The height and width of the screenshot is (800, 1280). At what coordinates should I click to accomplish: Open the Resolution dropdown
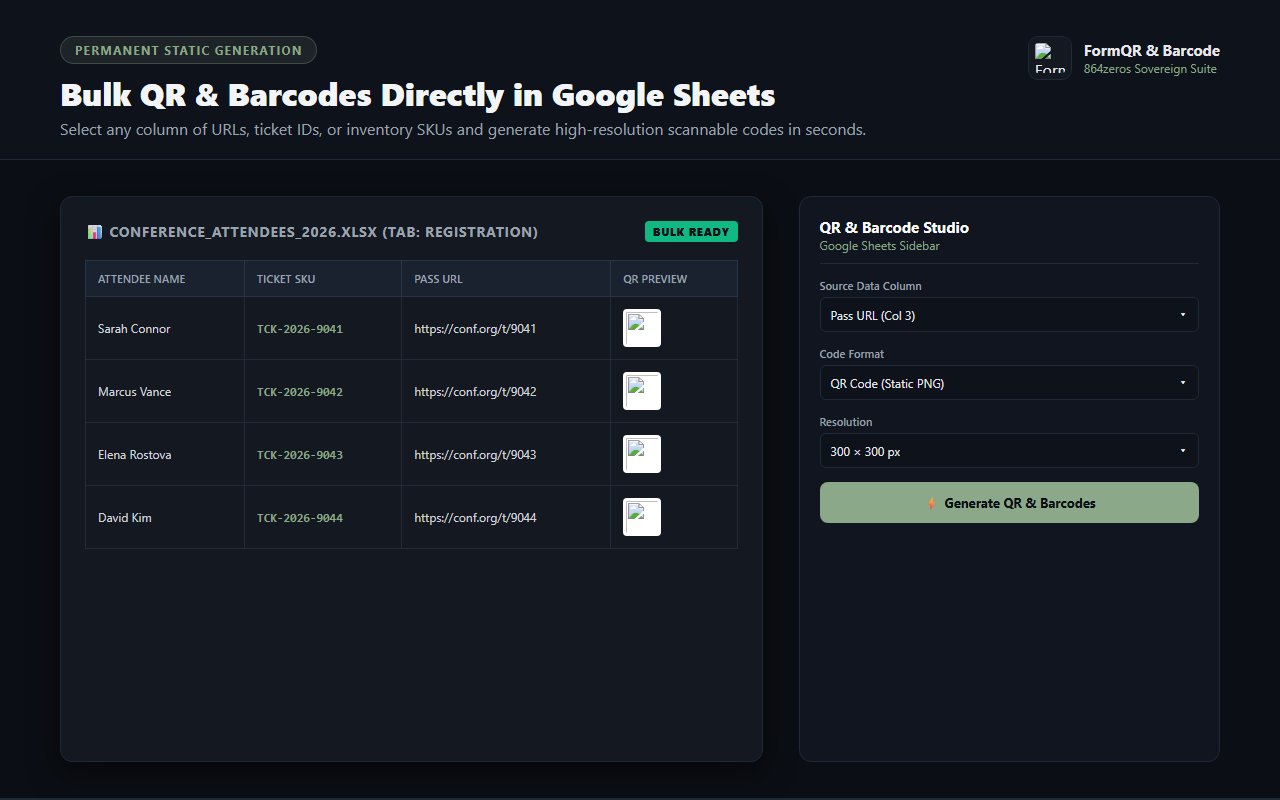tap(1009, 451)
